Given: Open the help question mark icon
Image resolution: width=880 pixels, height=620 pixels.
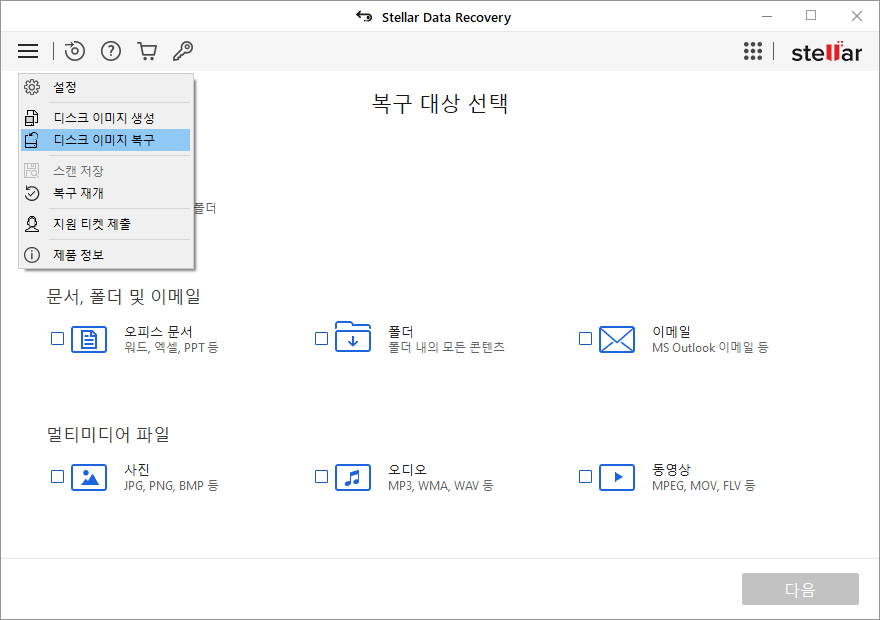Looking at the screenshot, I should coord(111,51).
